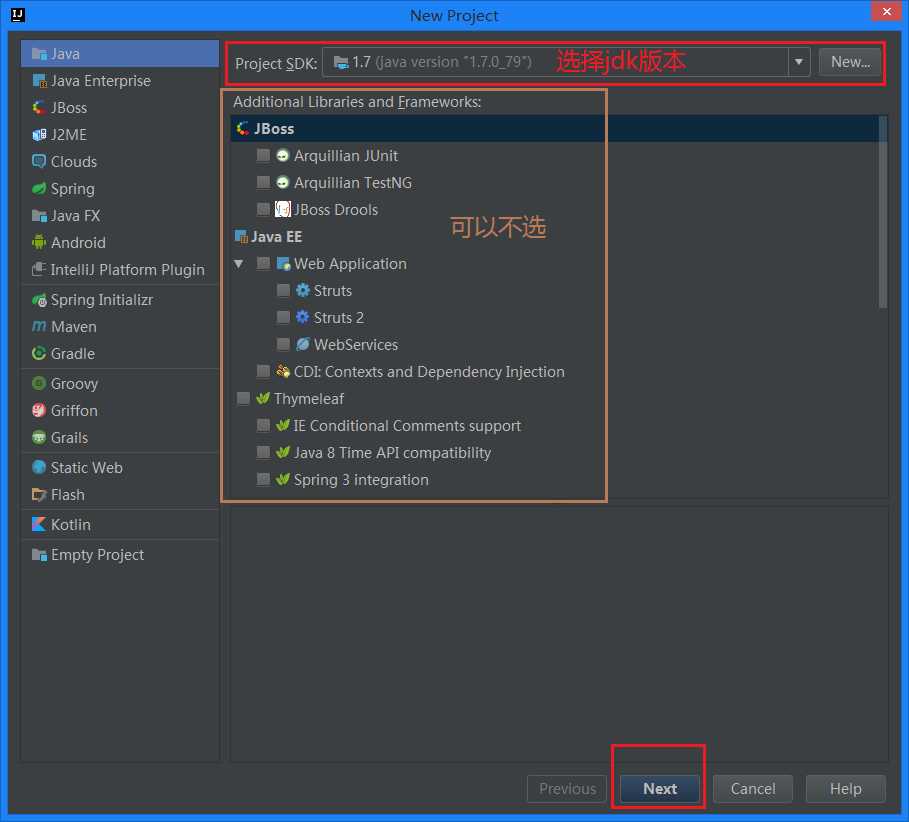Enable the WebServices checkbox
This screenshot has width=909, height=822.
(283, 344)
